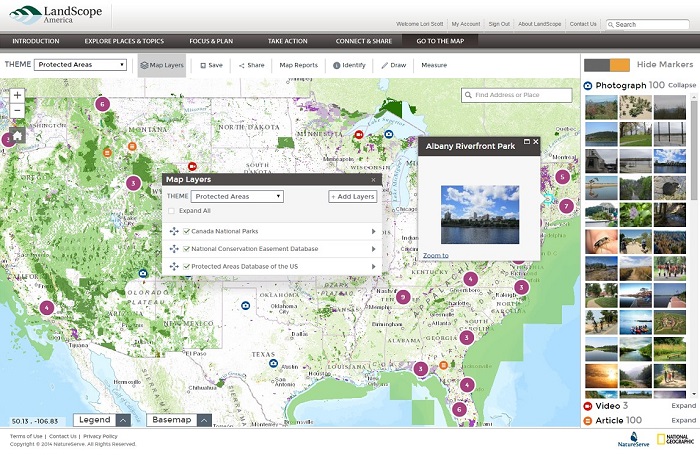Open the Connect & Share menu

point(364,41)
